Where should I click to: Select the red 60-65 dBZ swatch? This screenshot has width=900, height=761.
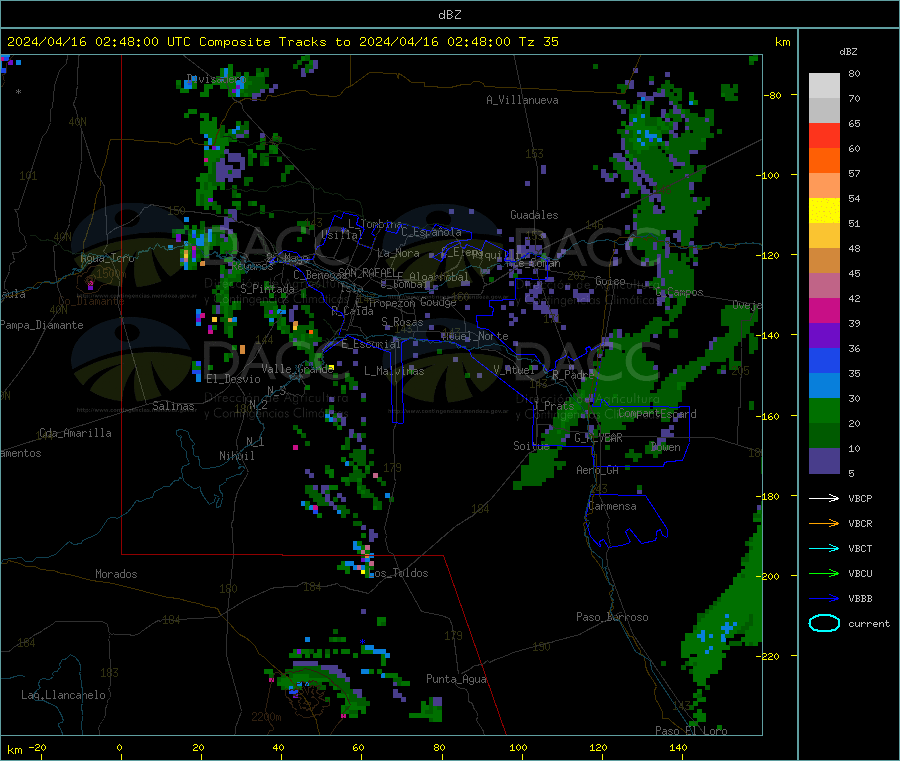(x=824, y=136)
